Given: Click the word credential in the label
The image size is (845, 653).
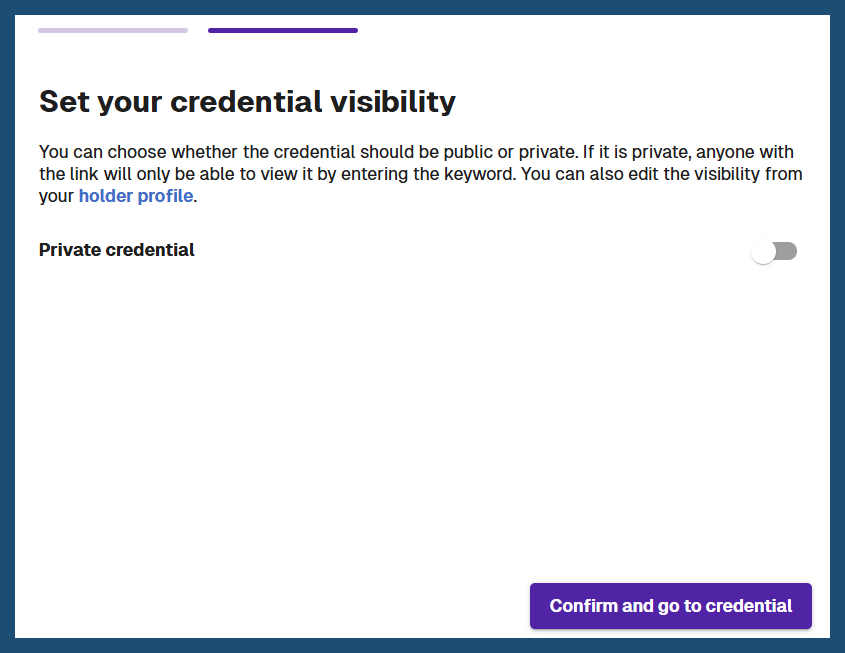Looking at the screenshot, I should coord(150,250).
